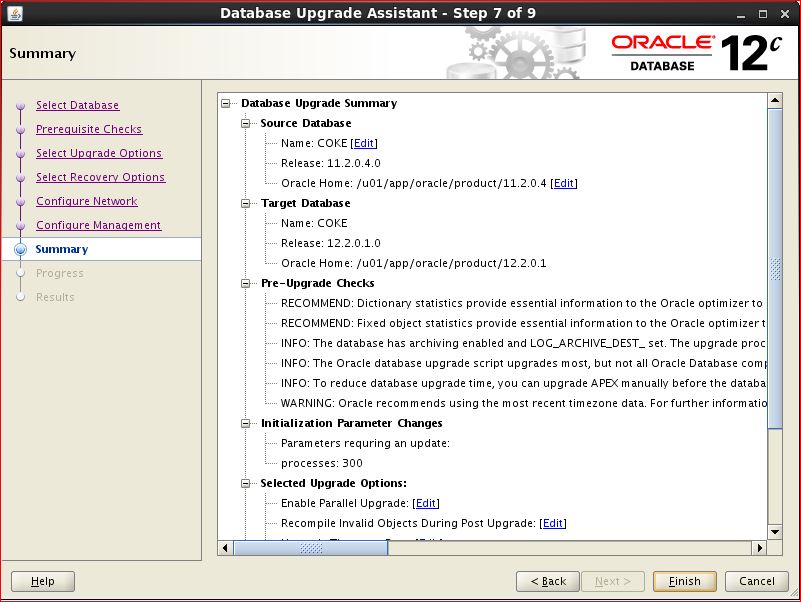
Task: Open Configure Management step
Action: coord(98,225)
